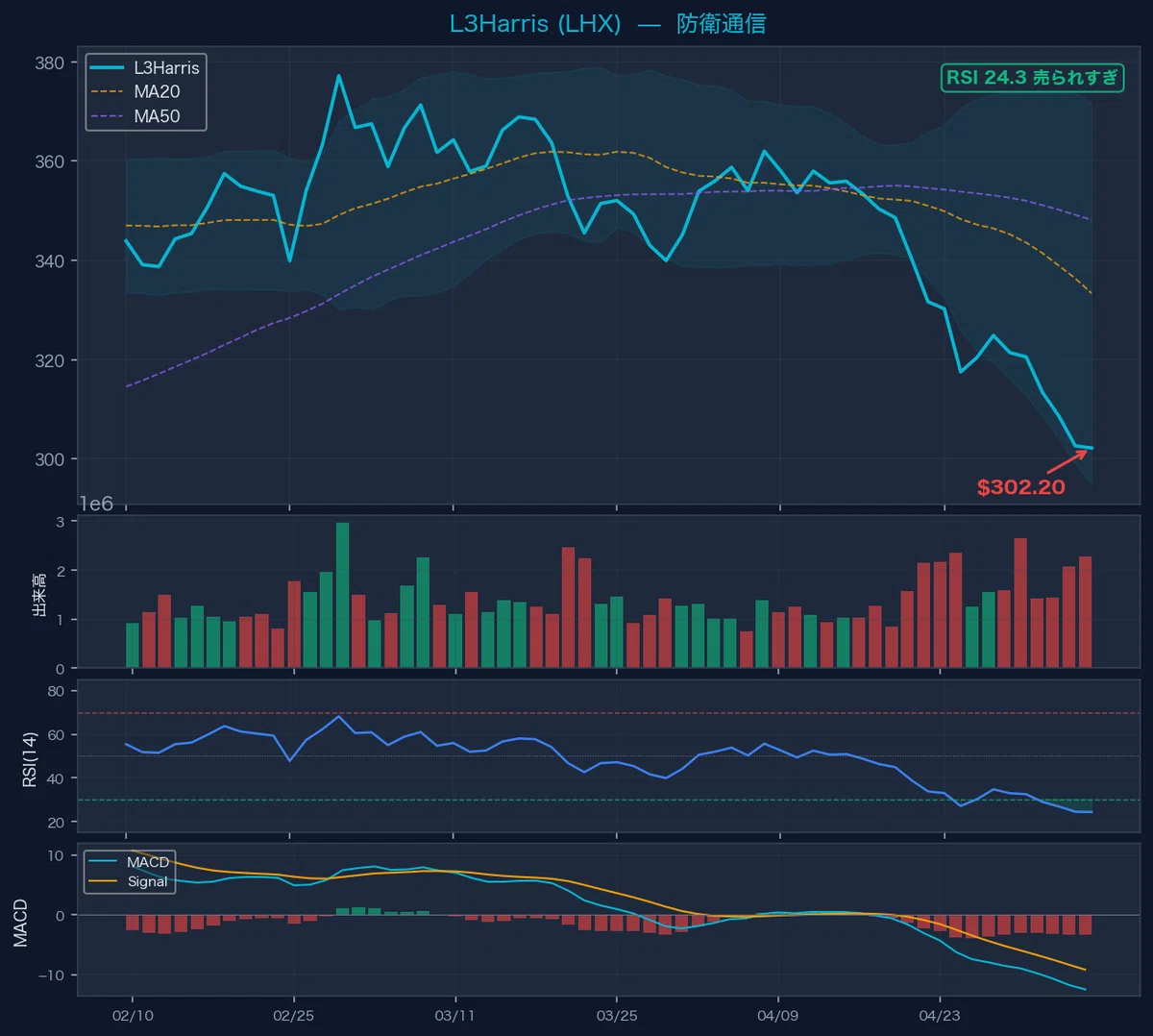Click the 03/11 date tick label
Viewport: 1153px width, 1036px height.
(454, 1016)
